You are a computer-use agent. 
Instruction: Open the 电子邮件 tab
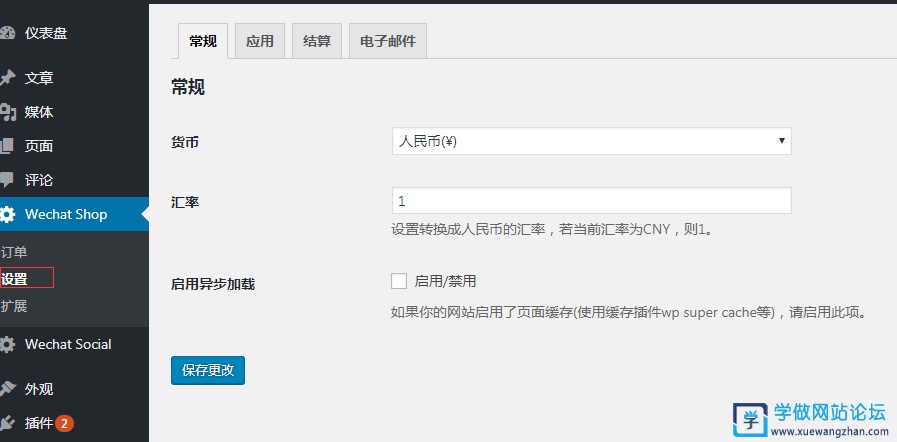click(x=387, y=41)
